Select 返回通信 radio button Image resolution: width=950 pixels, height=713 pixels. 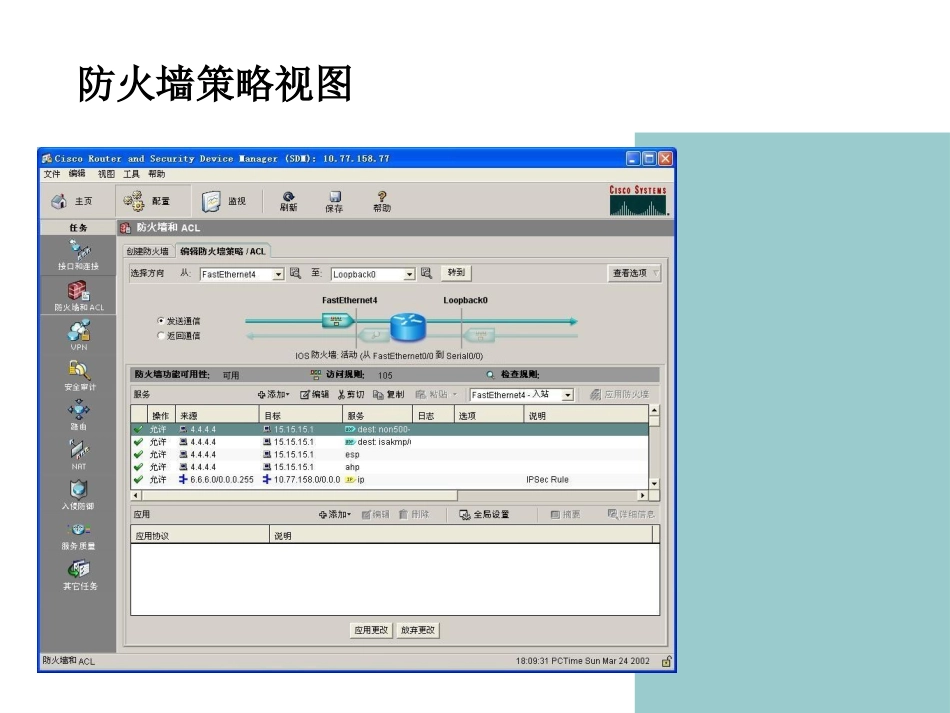pos(161,335)
